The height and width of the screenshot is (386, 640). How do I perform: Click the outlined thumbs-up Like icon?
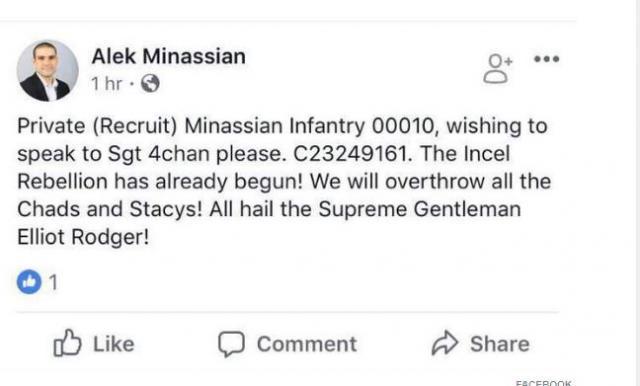[67, 343]
